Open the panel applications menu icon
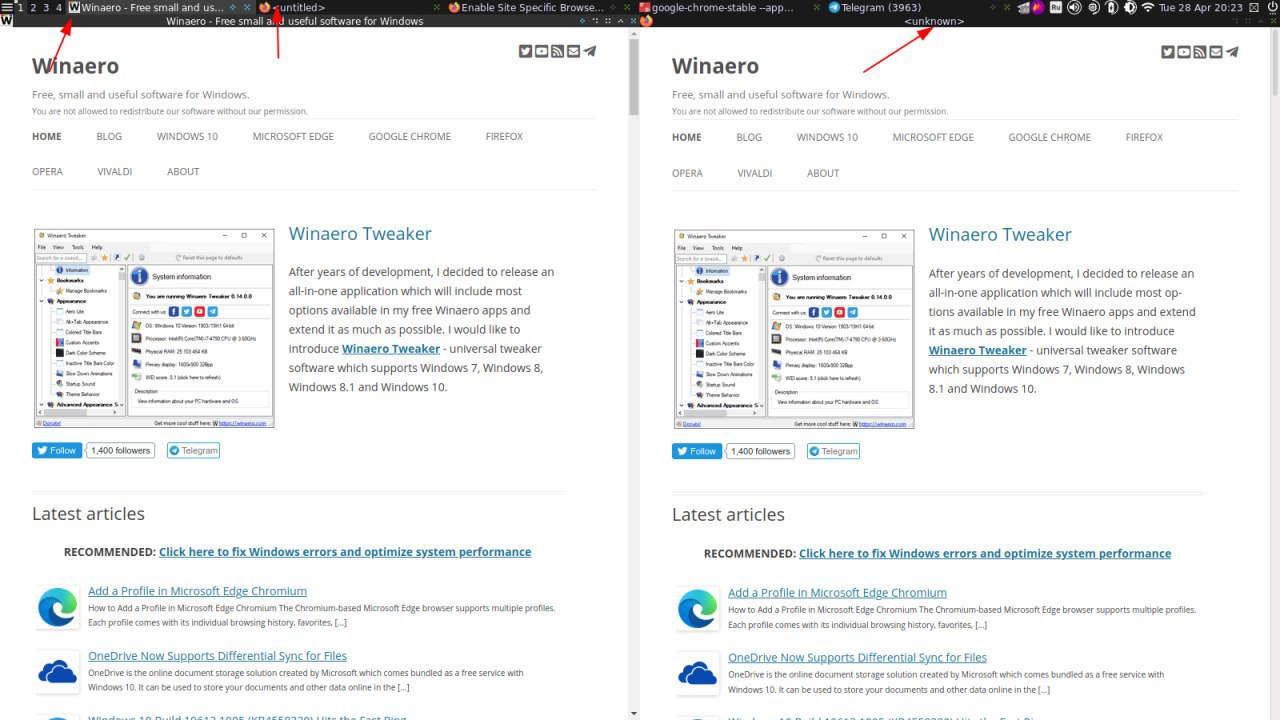1280x720 pixels. (6, 7)
